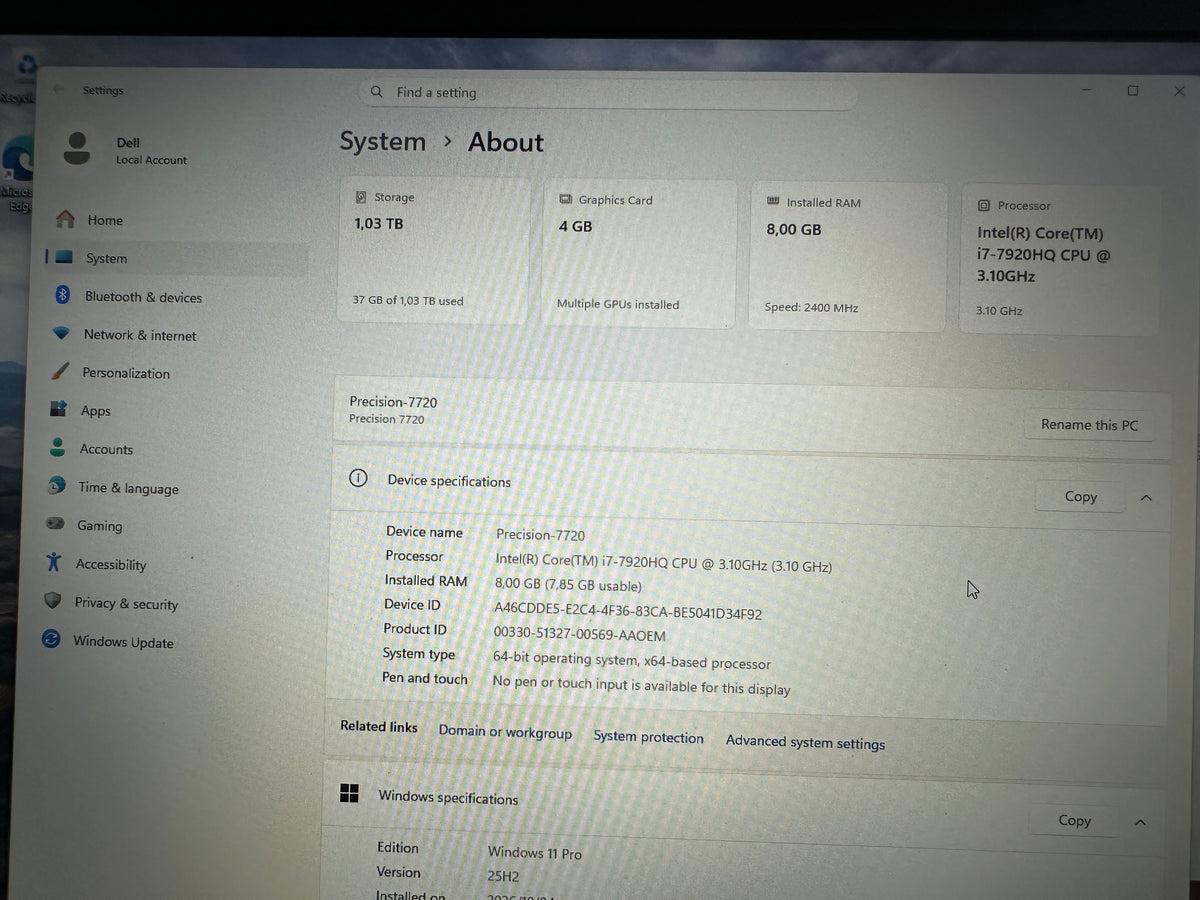Copy the Device specifications
This screenshot has height=900, width=1200.
pos(1080,496)
